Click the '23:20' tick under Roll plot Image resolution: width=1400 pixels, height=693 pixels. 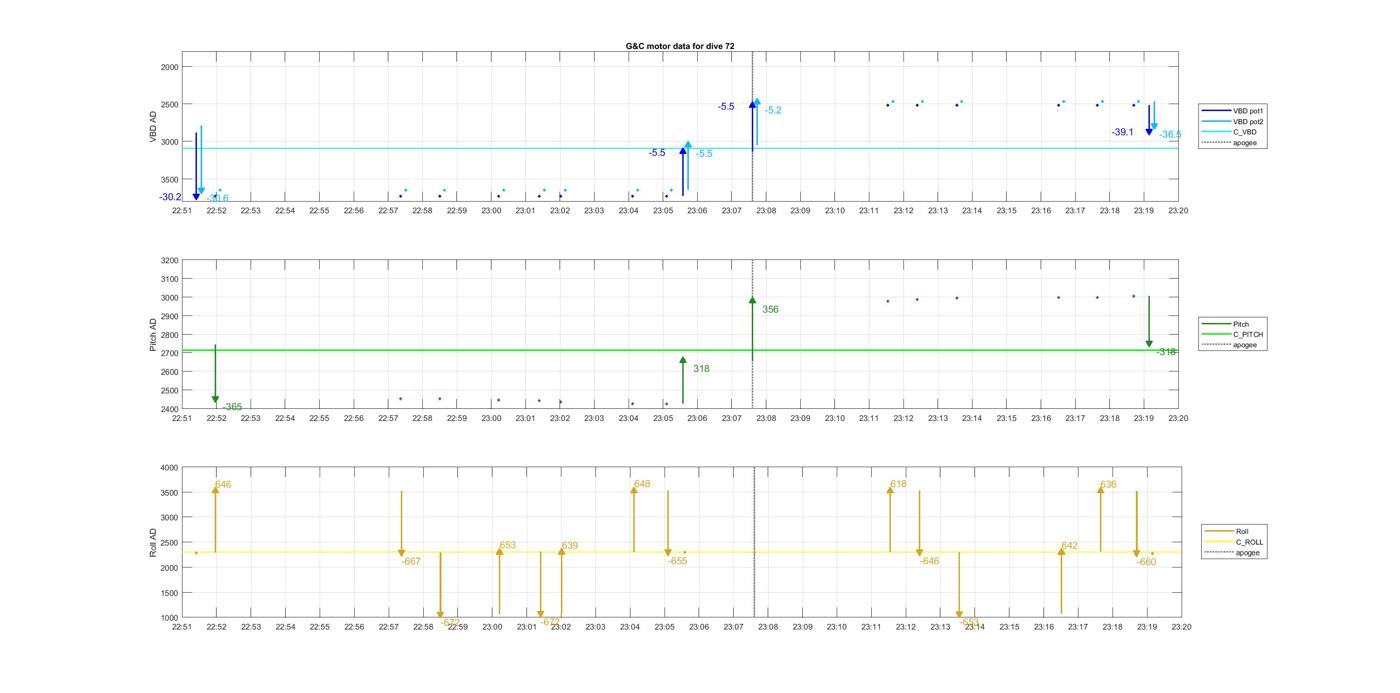tap(1181, 627)
